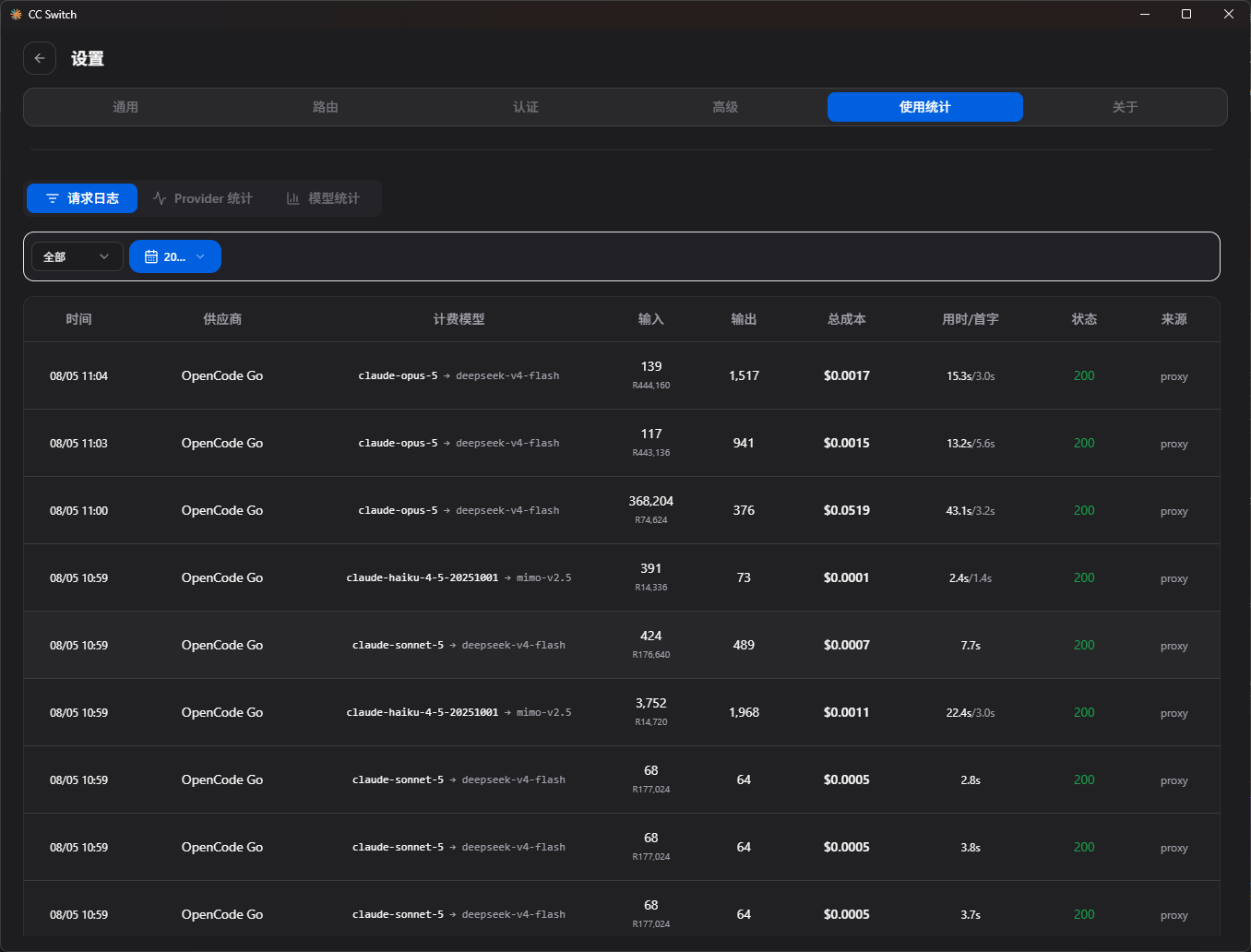1251x952 pixels.
Task: Go to the 高级 tab
Action: (x=725, y=107)
